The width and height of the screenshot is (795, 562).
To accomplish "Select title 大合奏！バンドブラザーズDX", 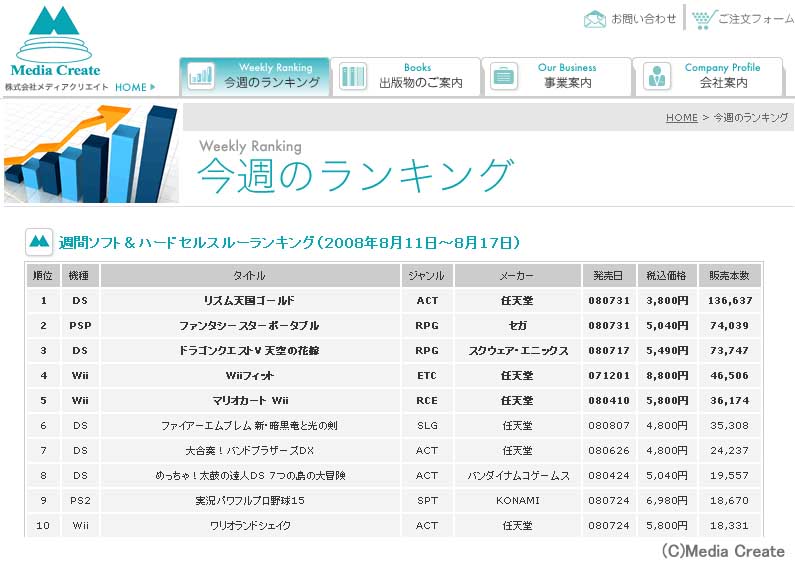I will coord(249,450).
